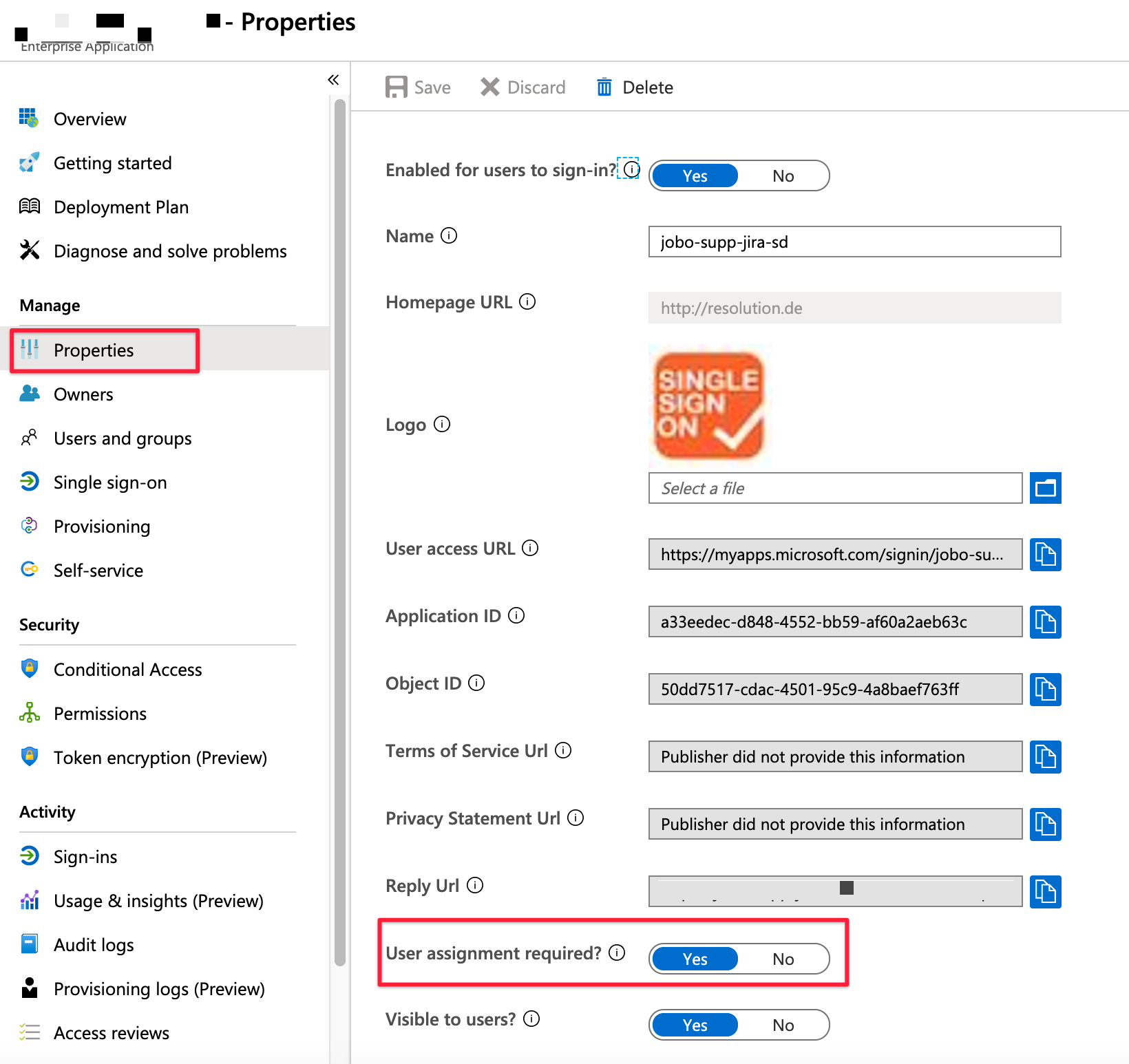Viewport: 1129px width, 1064px height.
Task: Set Enabled for users to sign-in to Yes
Action: [x=695, y=175]
